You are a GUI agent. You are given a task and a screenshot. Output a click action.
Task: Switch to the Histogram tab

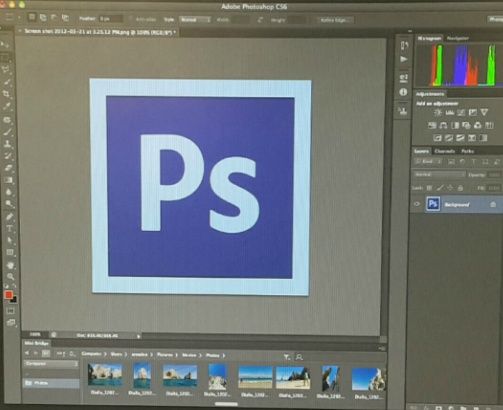[430, 38]
